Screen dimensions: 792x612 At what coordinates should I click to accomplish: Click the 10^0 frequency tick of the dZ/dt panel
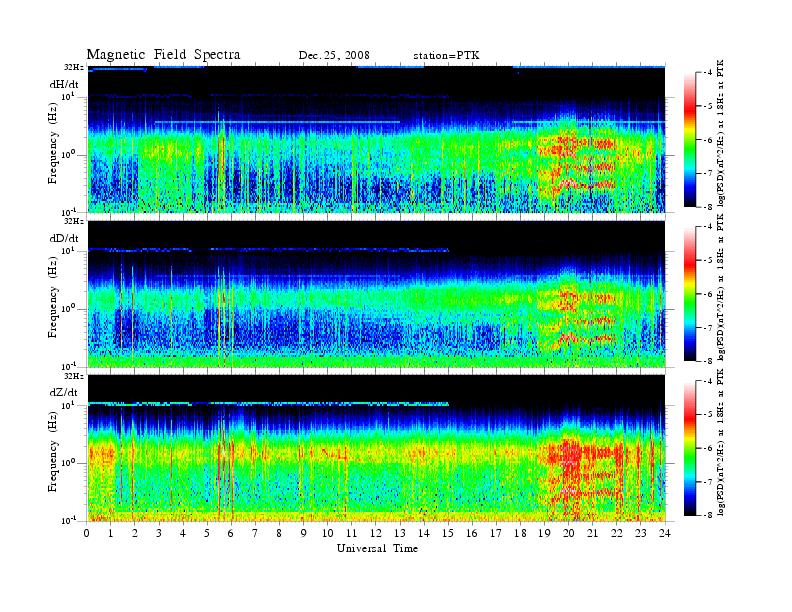coord(68,463)
